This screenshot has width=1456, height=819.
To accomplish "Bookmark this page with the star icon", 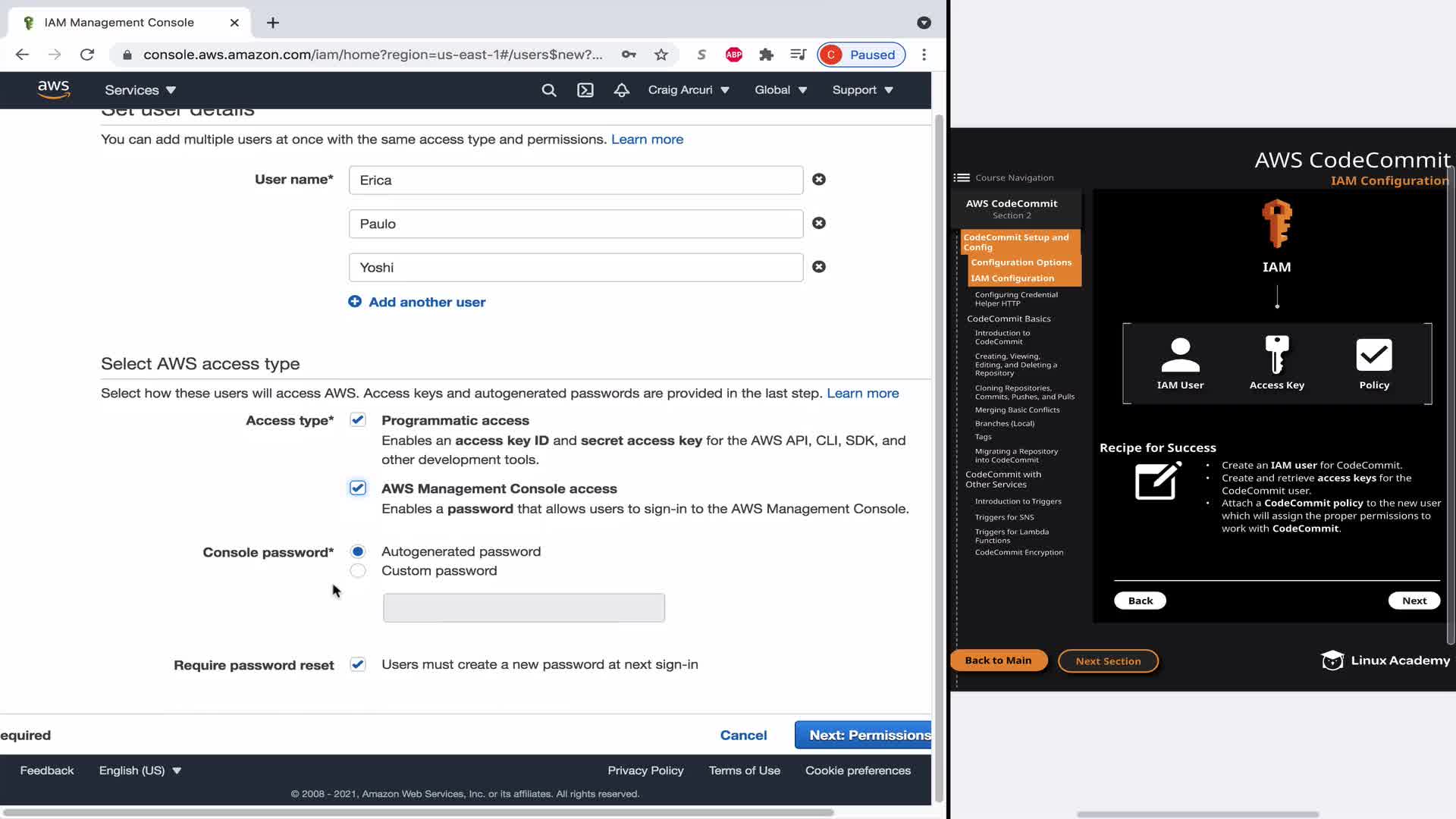I will click(661, 55).
